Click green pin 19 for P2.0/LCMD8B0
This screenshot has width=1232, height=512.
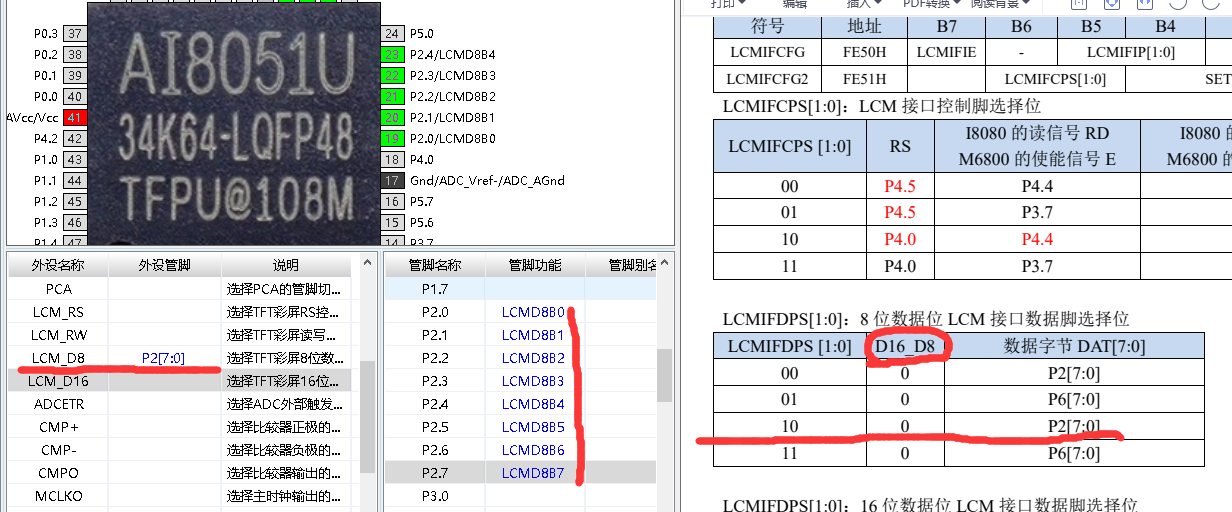click(x=392, y=138)
